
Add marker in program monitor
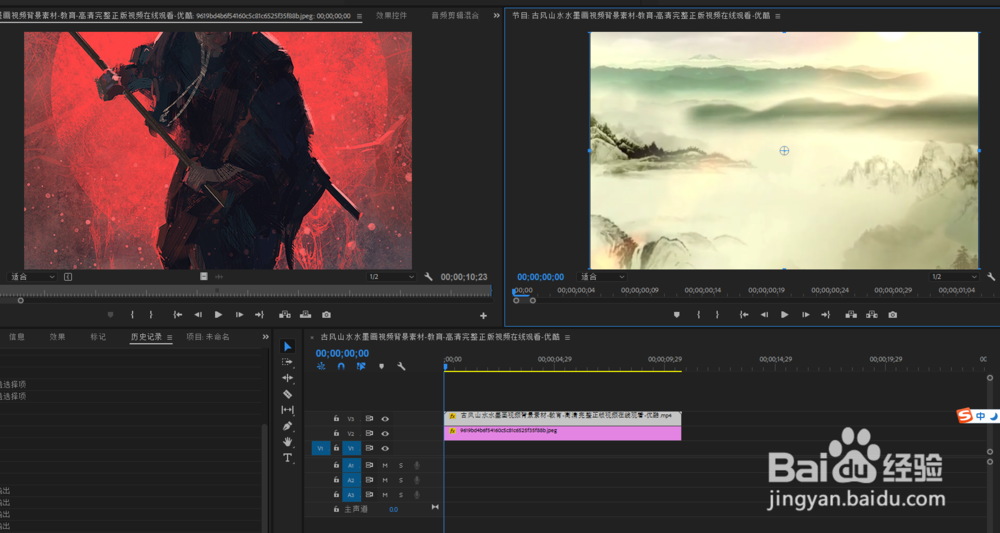[677, 315]
